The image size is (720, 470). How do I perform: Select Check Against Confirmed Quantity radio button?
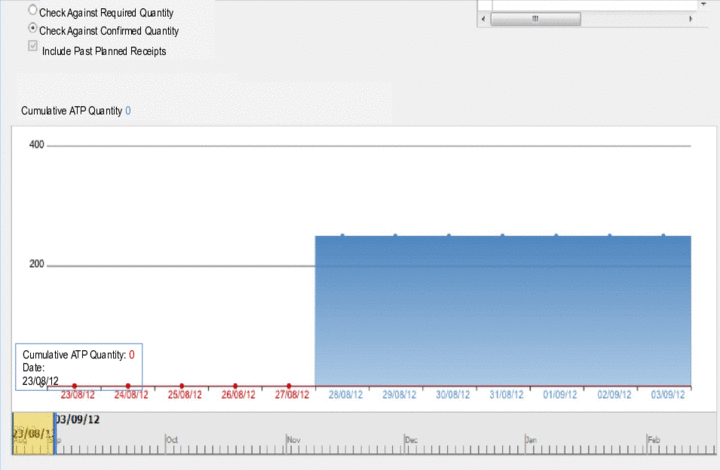(34, 29)
